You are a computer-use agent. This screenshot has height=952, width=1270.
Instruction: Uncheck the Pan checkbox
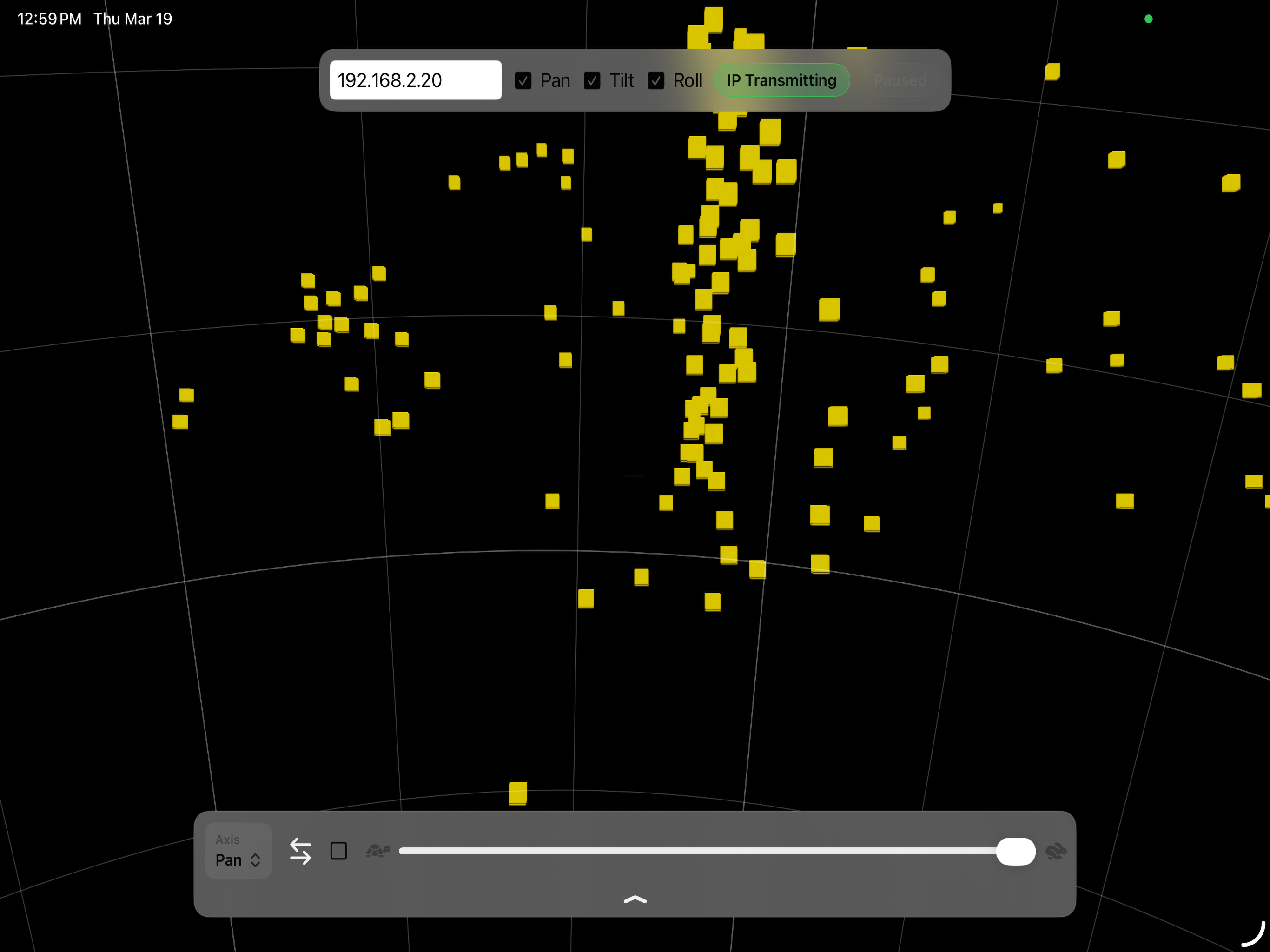(523, 81)
